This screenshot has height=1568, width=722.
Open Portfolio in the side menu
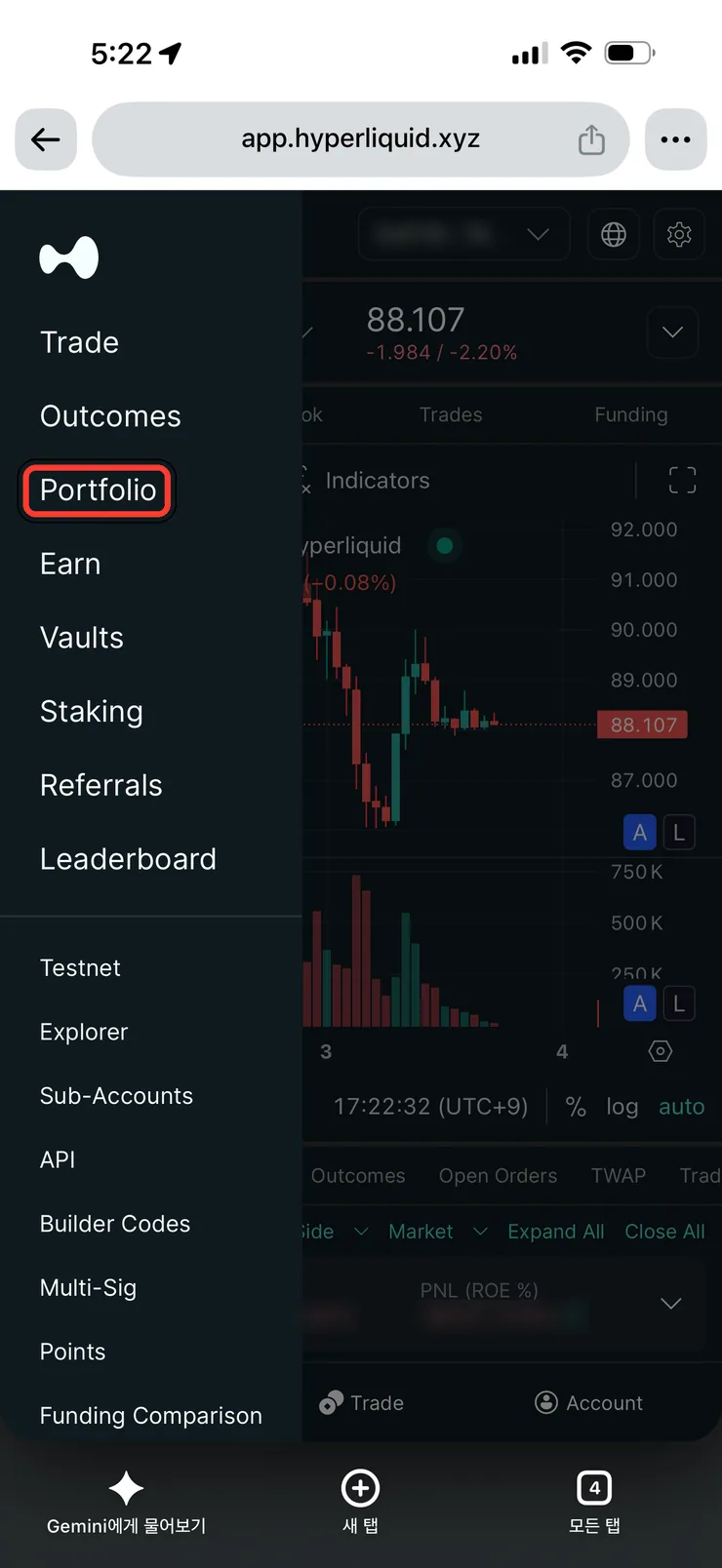tap(98, 490)
